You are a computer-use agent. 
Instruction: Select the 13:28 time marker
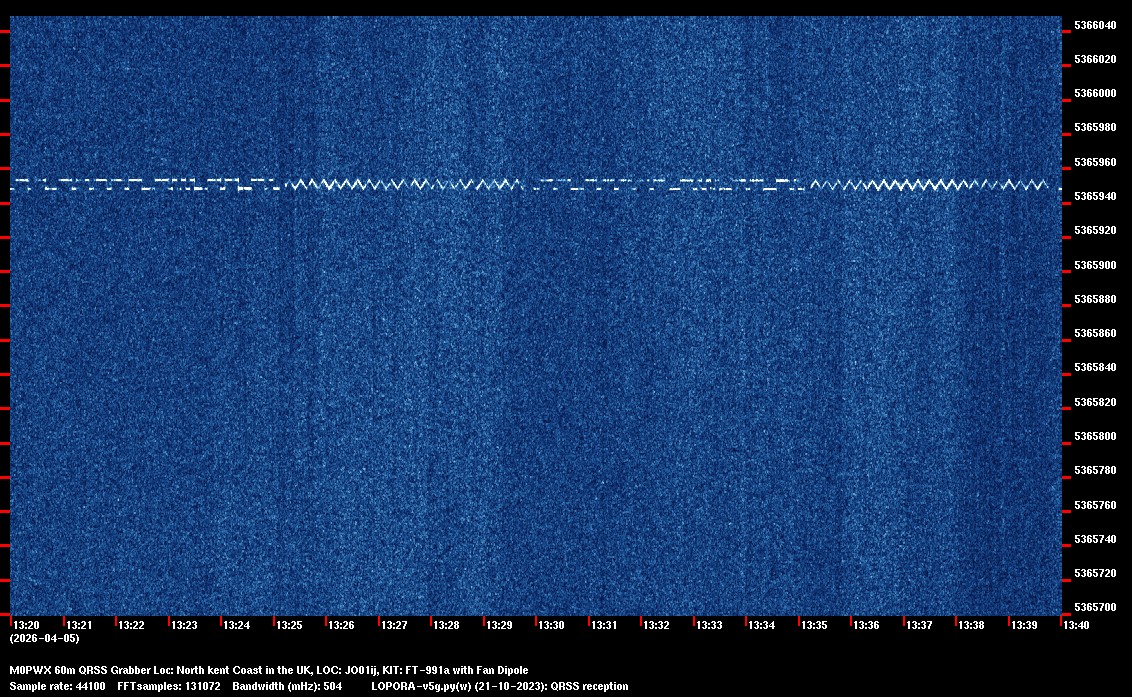(446, 625)
